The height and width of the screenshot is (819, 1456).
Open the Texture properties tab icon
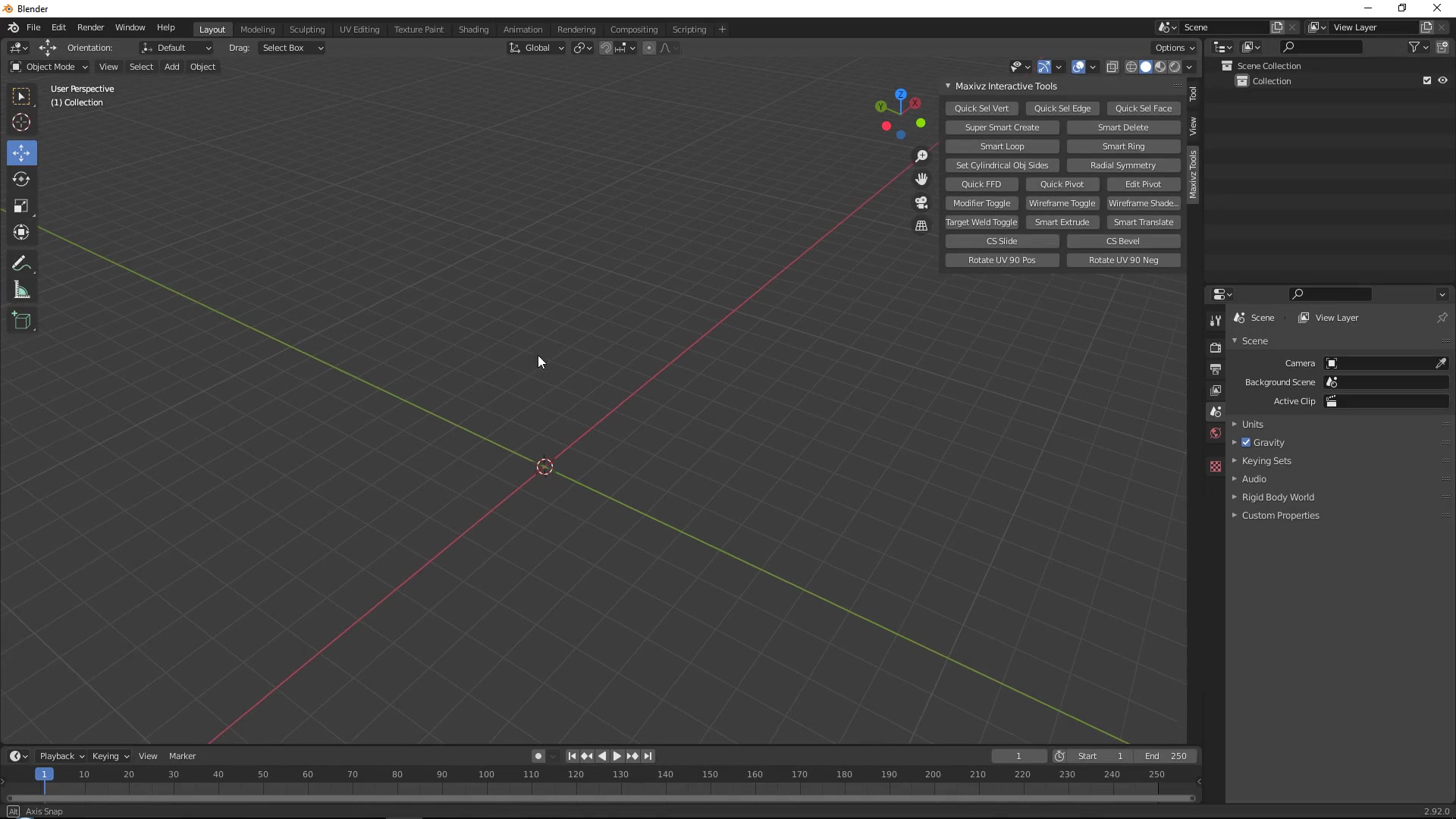1216,466
